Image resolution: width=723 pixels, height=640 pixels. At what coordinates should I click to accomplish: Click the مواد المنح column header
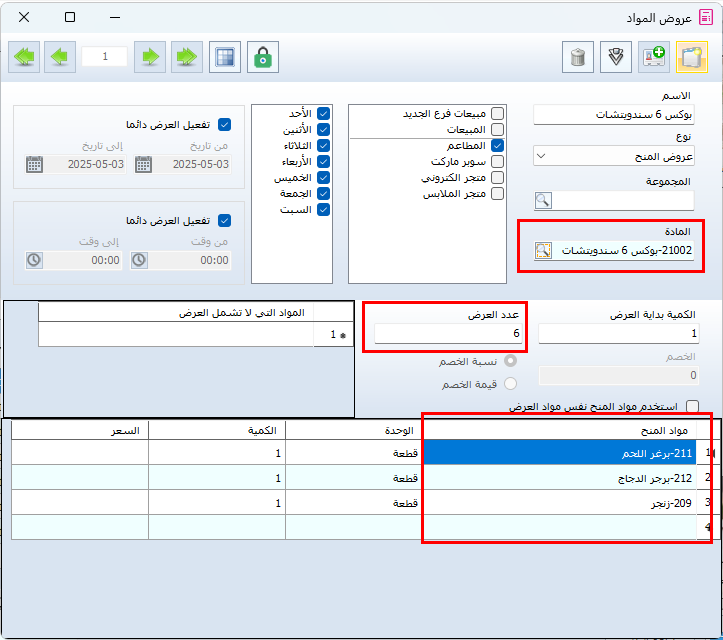tap(559, 430)
